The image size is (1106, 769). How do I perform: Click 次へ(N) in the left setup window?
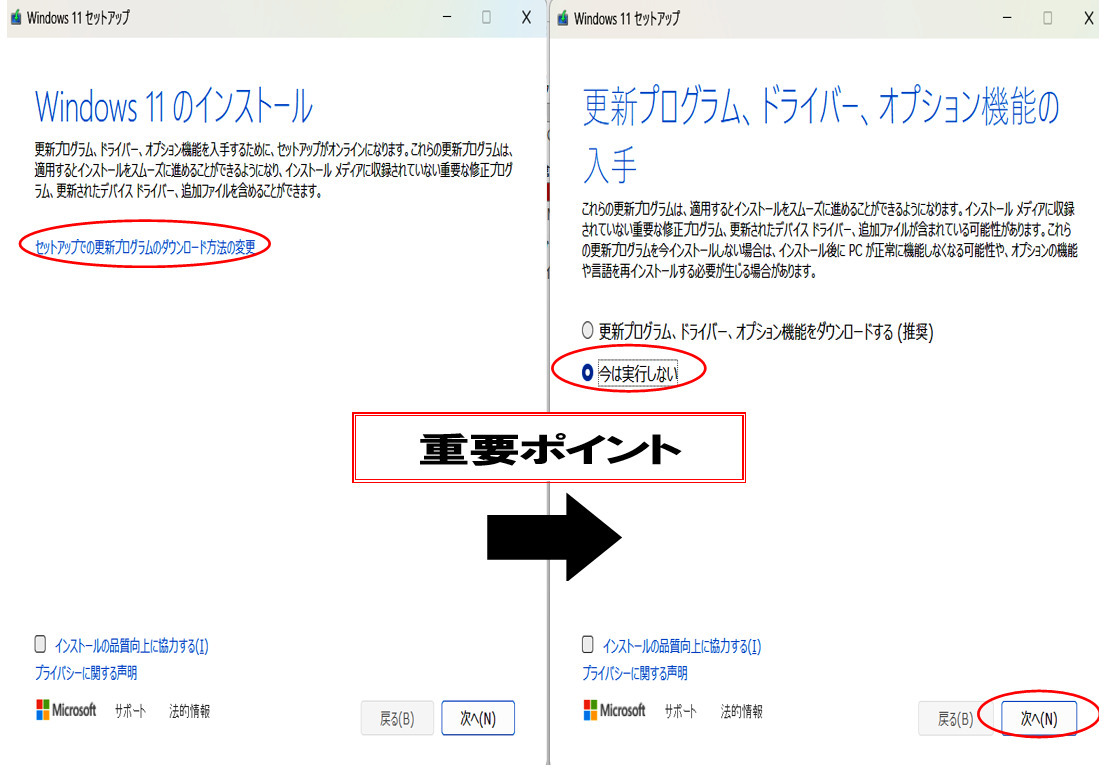coord(478,718)
